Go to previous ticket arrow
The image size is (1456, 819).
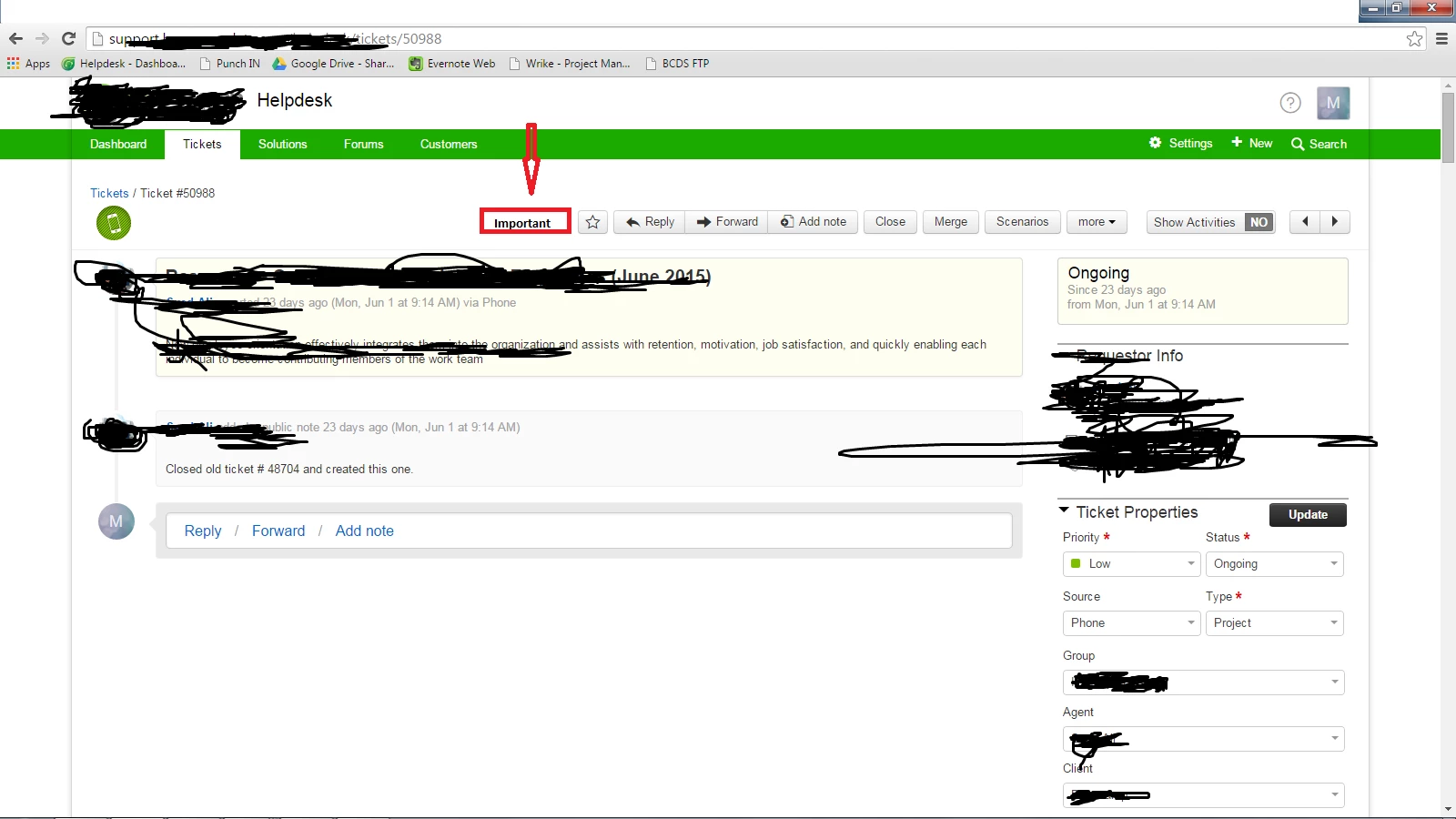(1305, 222)
